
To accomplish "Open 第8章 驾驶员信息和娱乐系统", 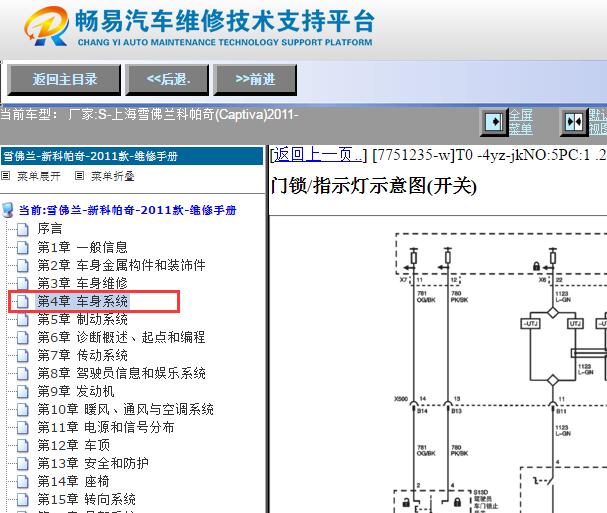I will (x=122, y=373).
